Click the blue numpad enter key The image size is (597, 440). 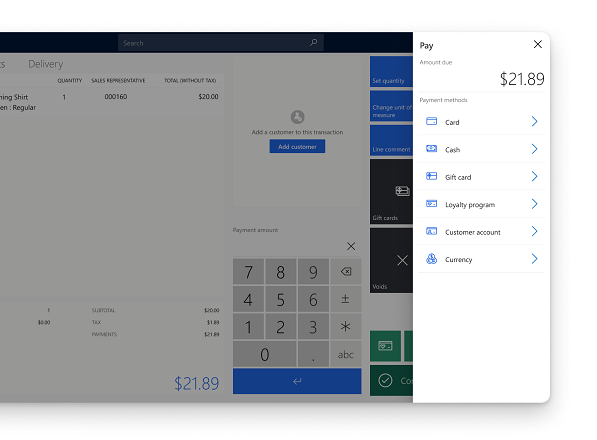point(297,381)
